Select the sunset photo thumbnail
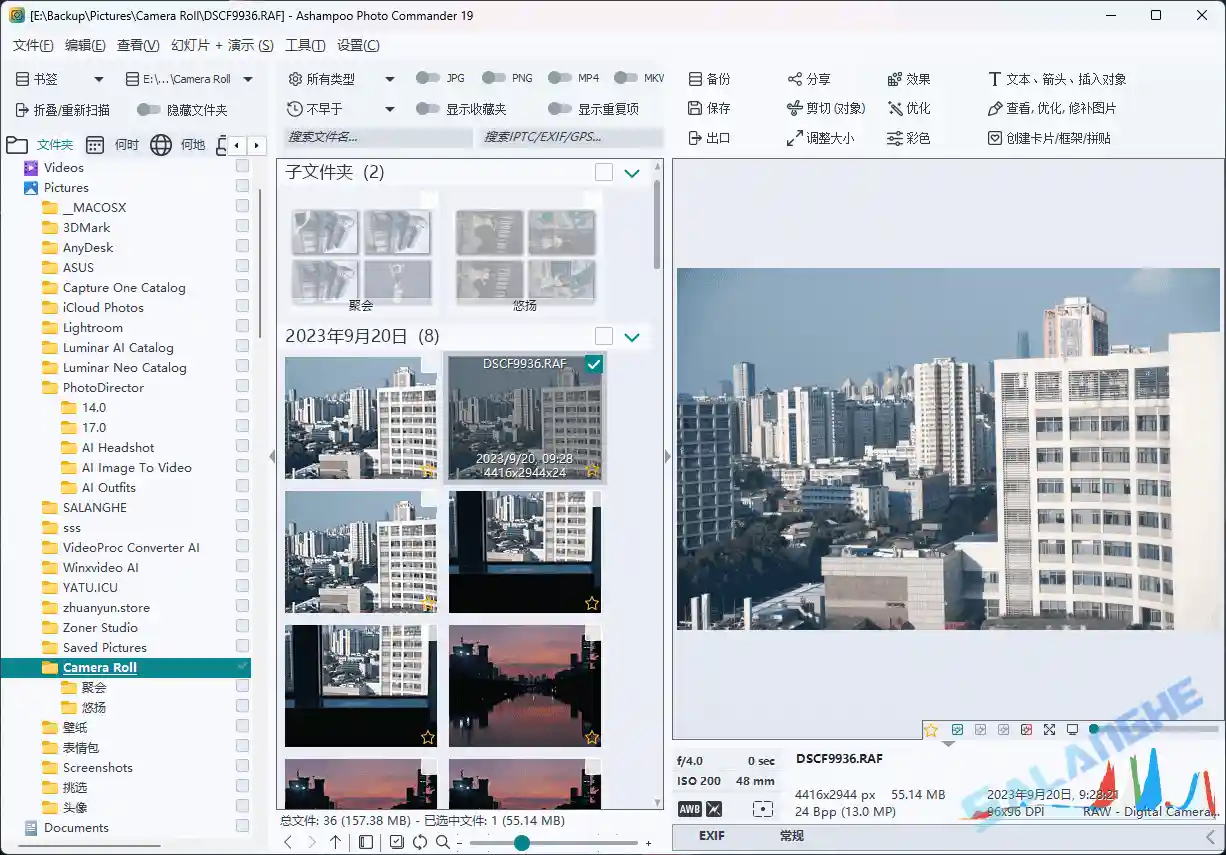1226x855 pixels. [x=525, y=684]
